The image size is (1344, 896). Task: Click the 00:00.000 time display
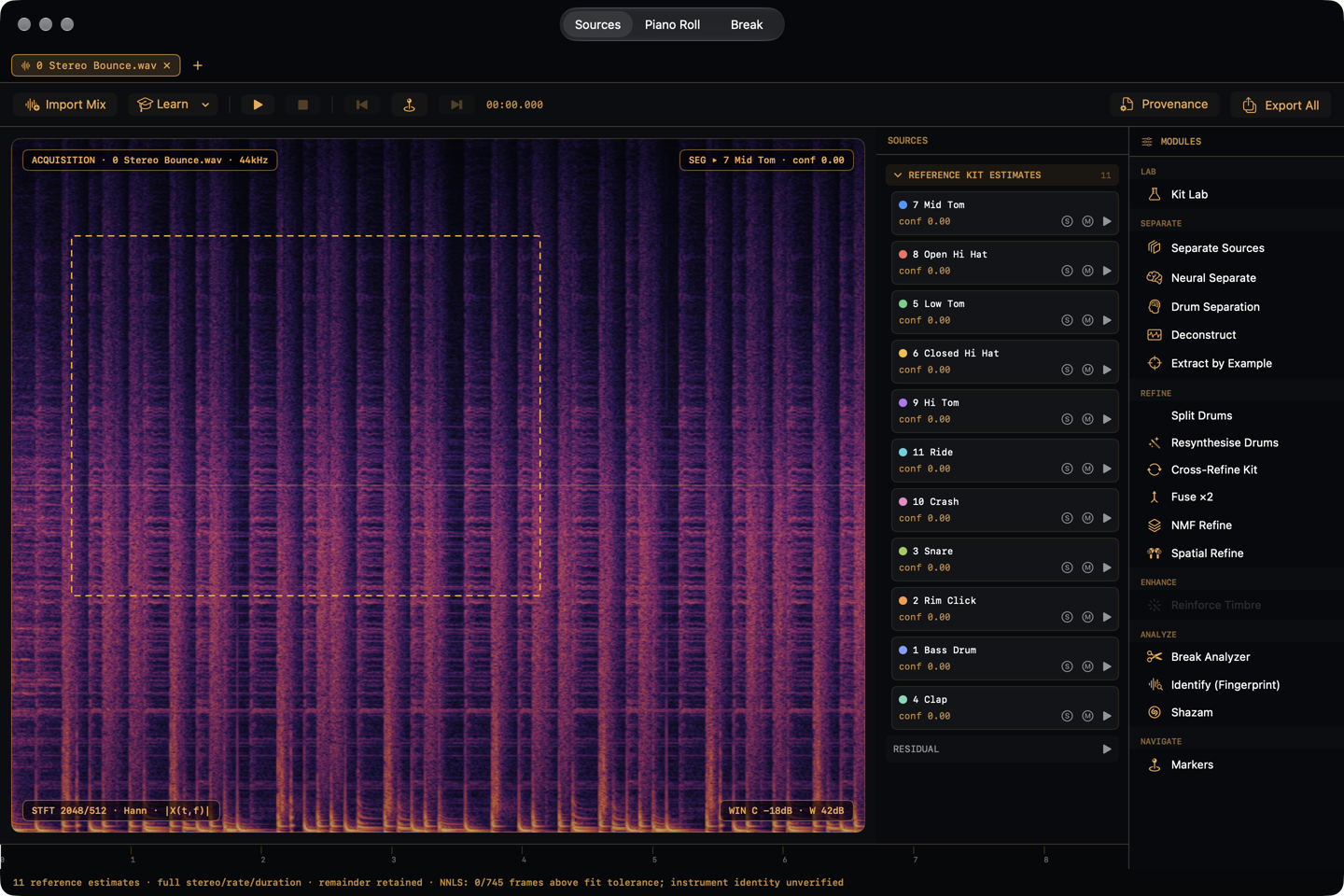click(x=514, y=105)
